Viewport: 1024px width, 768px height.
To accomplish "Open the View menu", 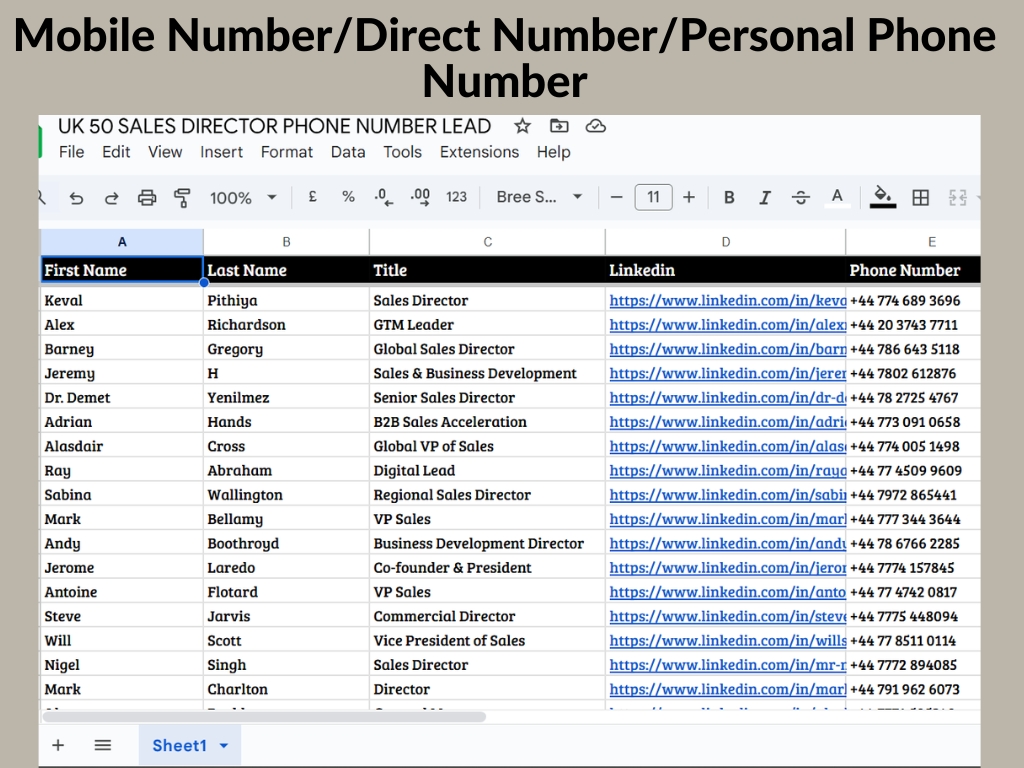I will tap(165, 152).
